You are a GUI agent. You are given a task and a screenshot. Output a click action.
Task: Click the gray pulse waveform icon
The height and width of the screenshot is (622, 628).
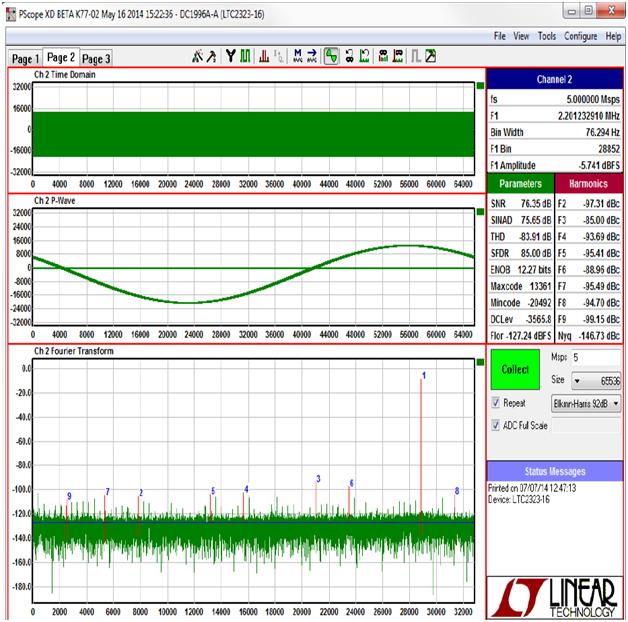pos(415,57)
